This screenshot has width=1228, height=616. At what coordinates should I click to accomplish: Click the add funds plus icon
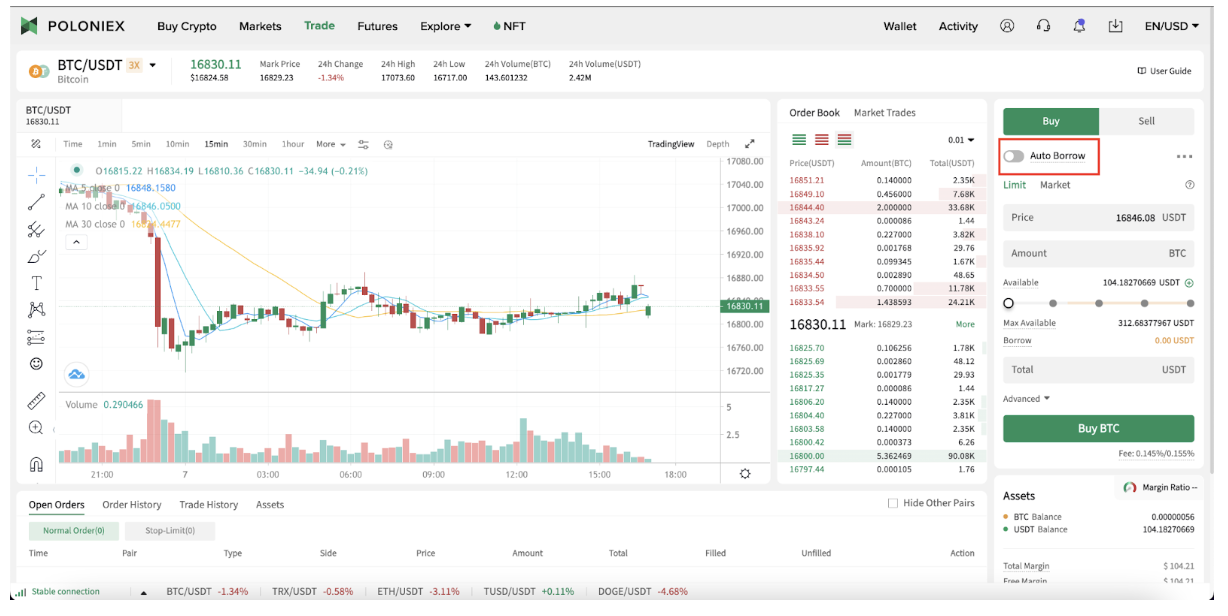click(x=1189, y=283)
